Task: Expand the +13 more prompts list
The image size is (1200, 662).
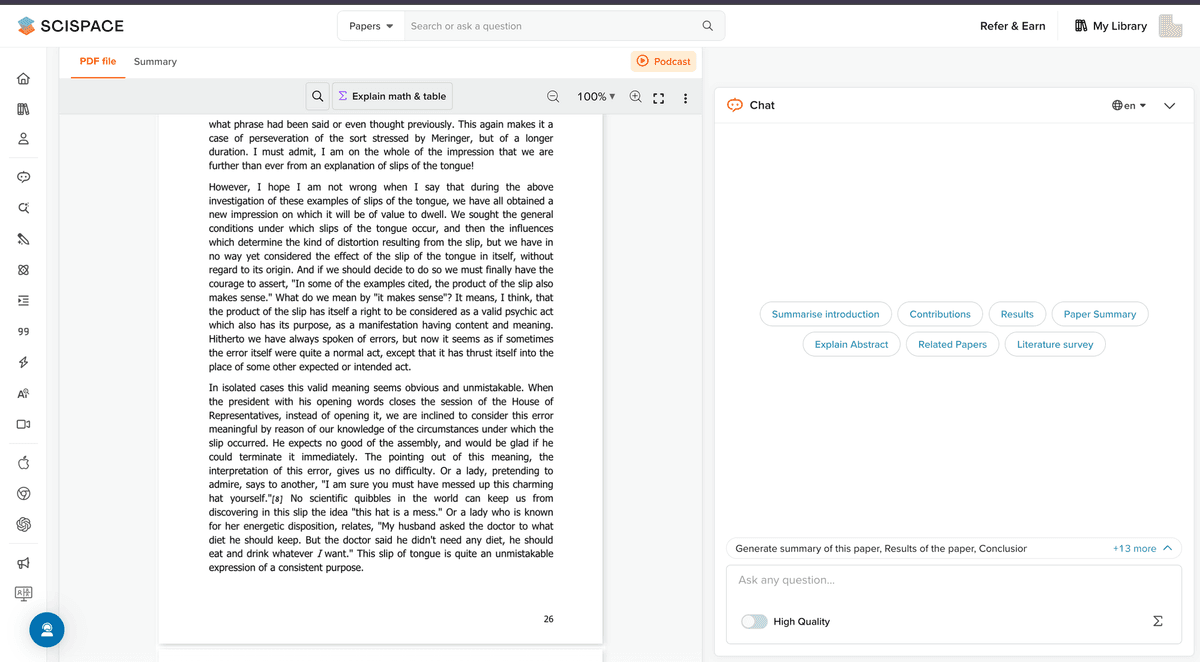Action: [x=1142, y=548]
